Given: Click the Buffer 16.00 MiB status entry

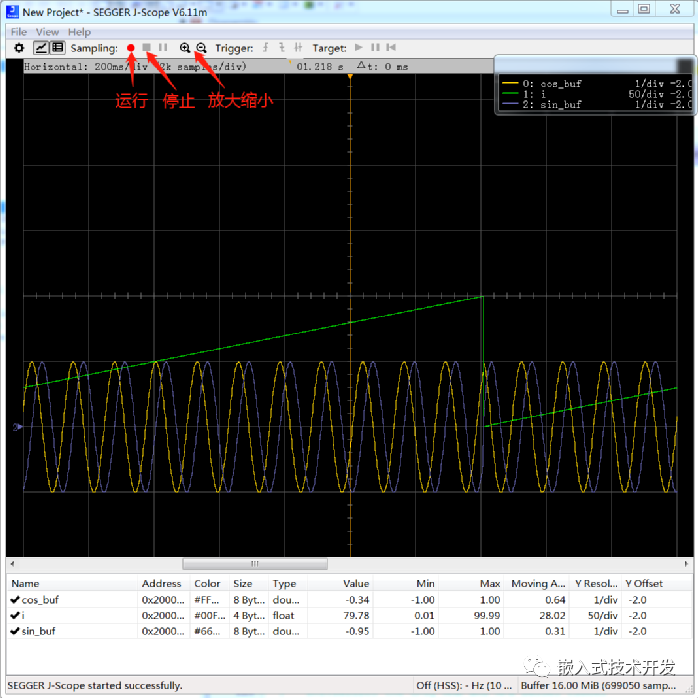Looking at the screenshot, I should (598, 685).
